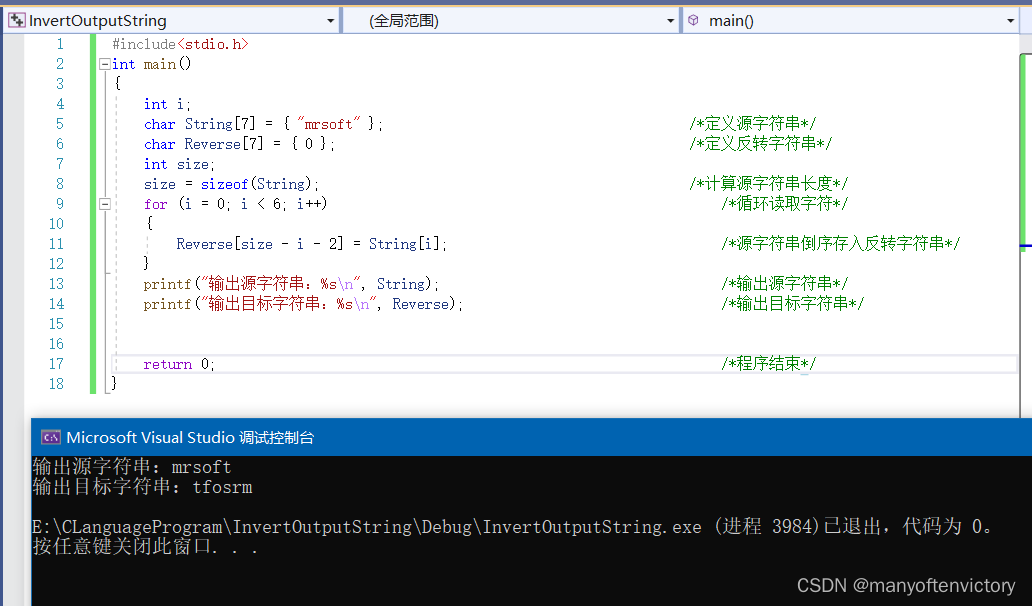Screen dimensions: 1032x606
Task: Click the comment /*定义反转字符串*/
Action: click(761, 143)
